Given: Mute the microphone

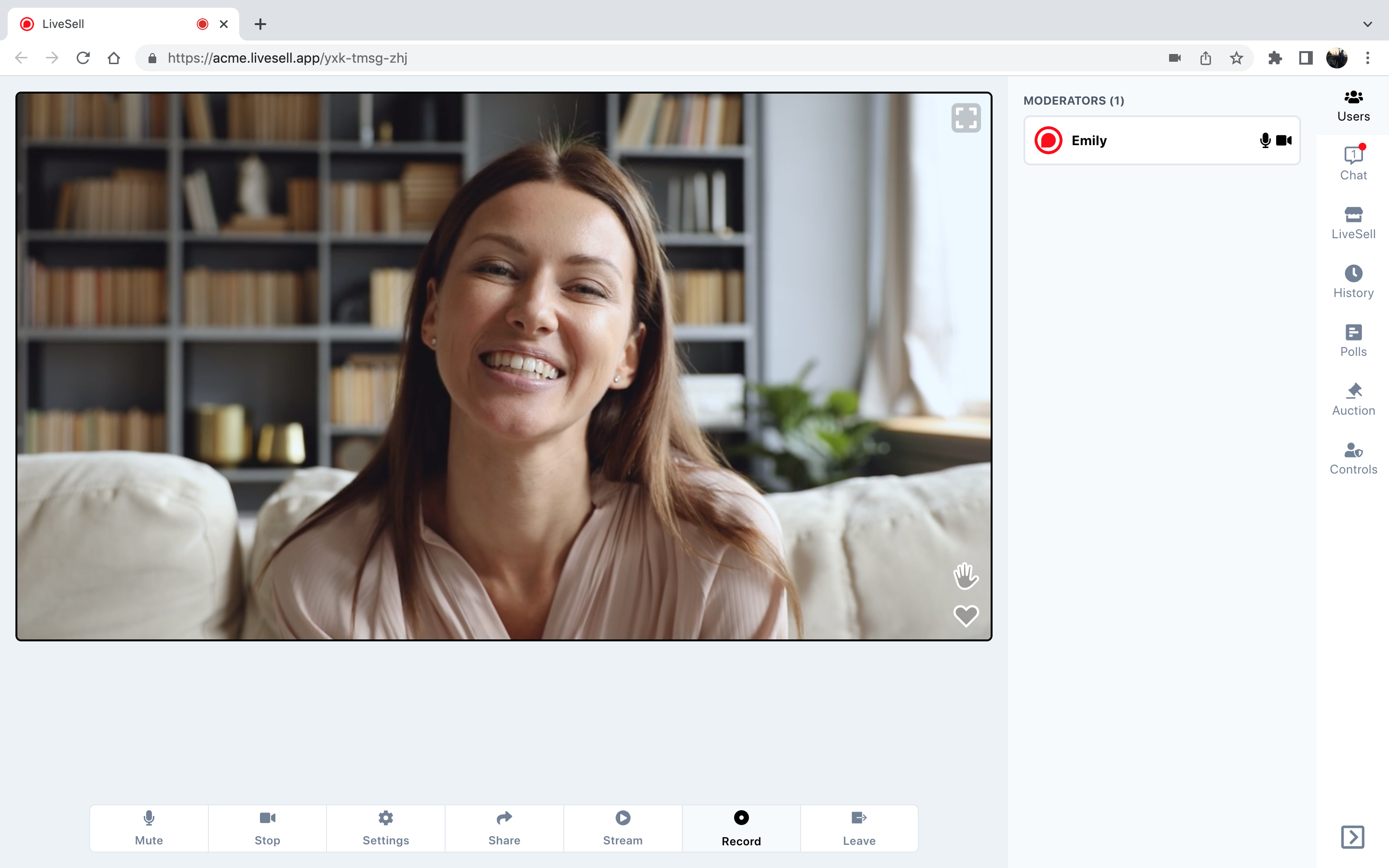Looking at the screenshot, I should tap(149, 827).
